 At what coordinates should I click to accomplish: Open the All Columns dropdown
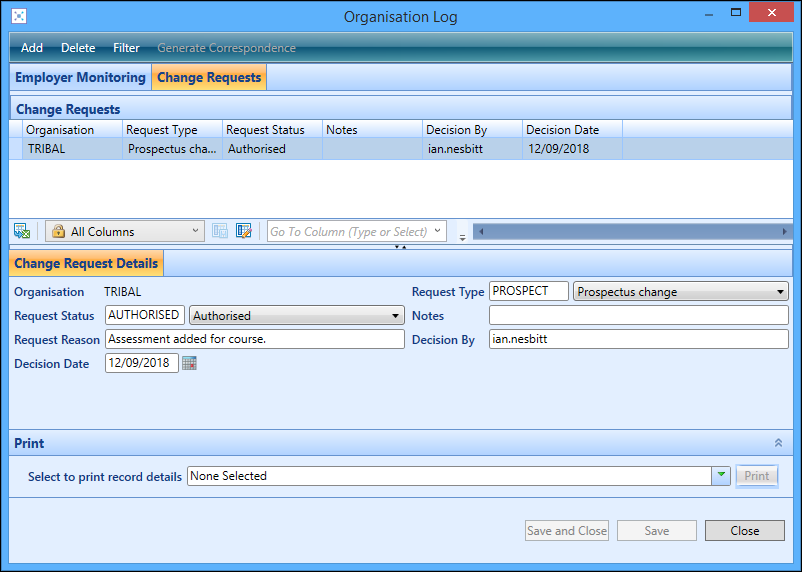pyautogui.click(x=195, y=231)
